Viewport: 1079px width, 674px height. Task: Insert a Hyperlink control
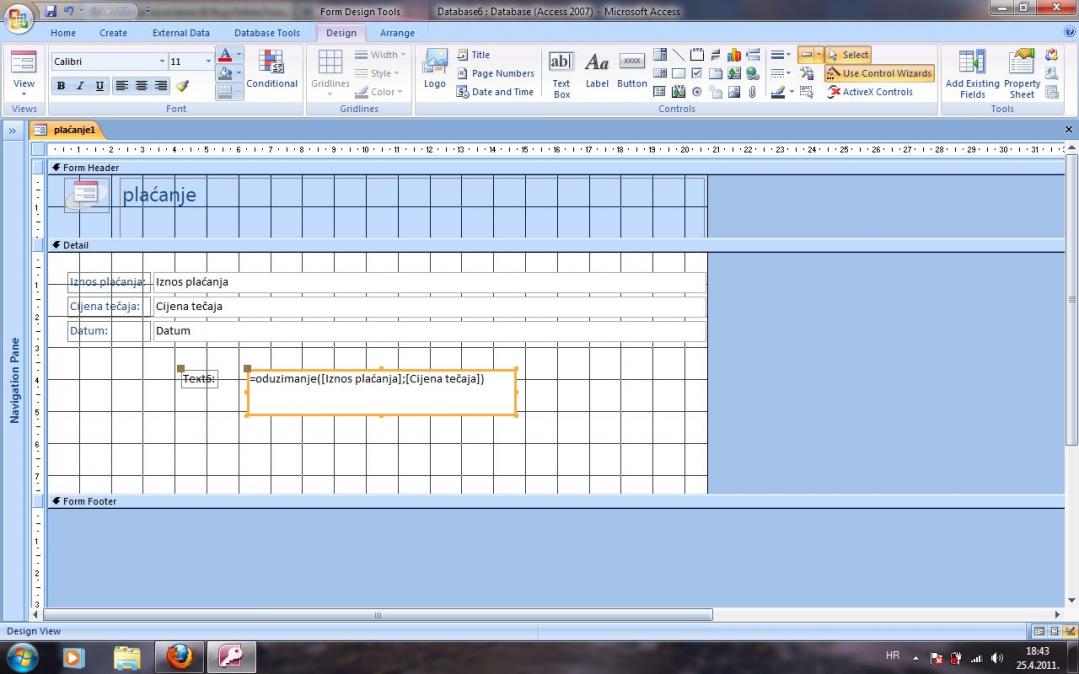click(752, 73)
